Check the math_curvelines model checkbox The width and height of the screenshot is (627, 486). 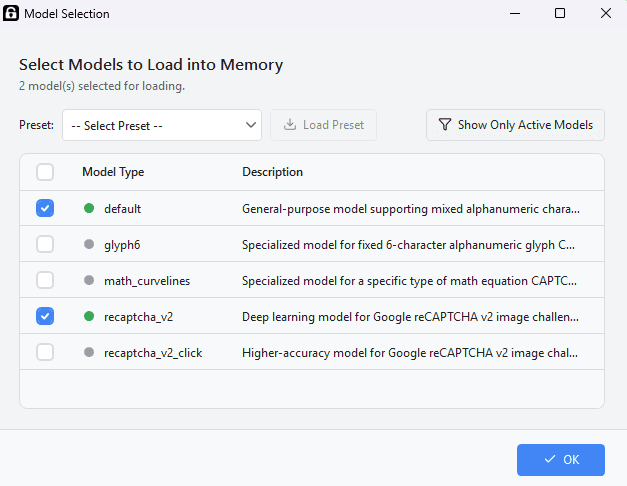pyautogui.click(x=45, y=280)
